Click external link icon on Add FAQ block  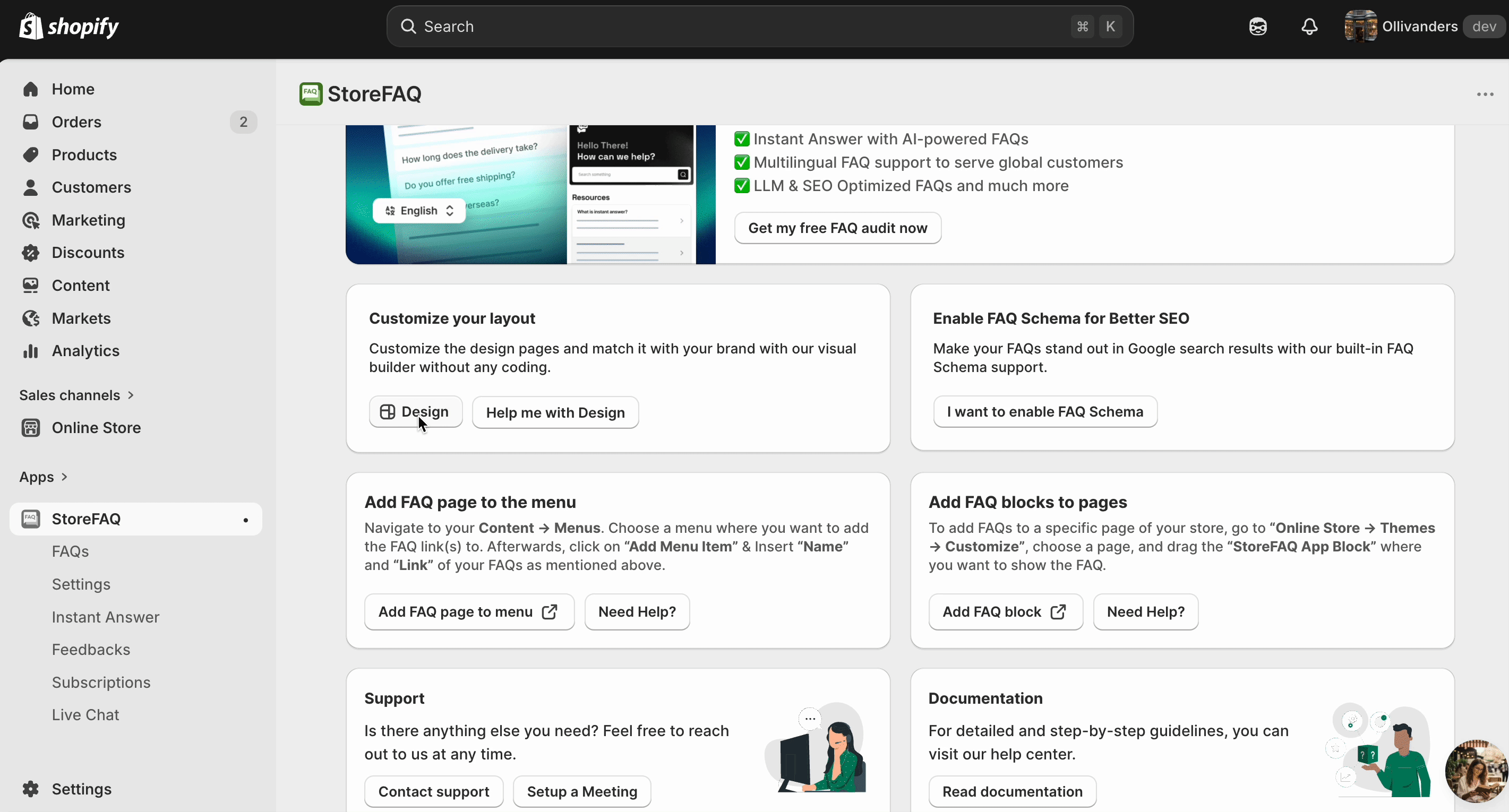1058,612
